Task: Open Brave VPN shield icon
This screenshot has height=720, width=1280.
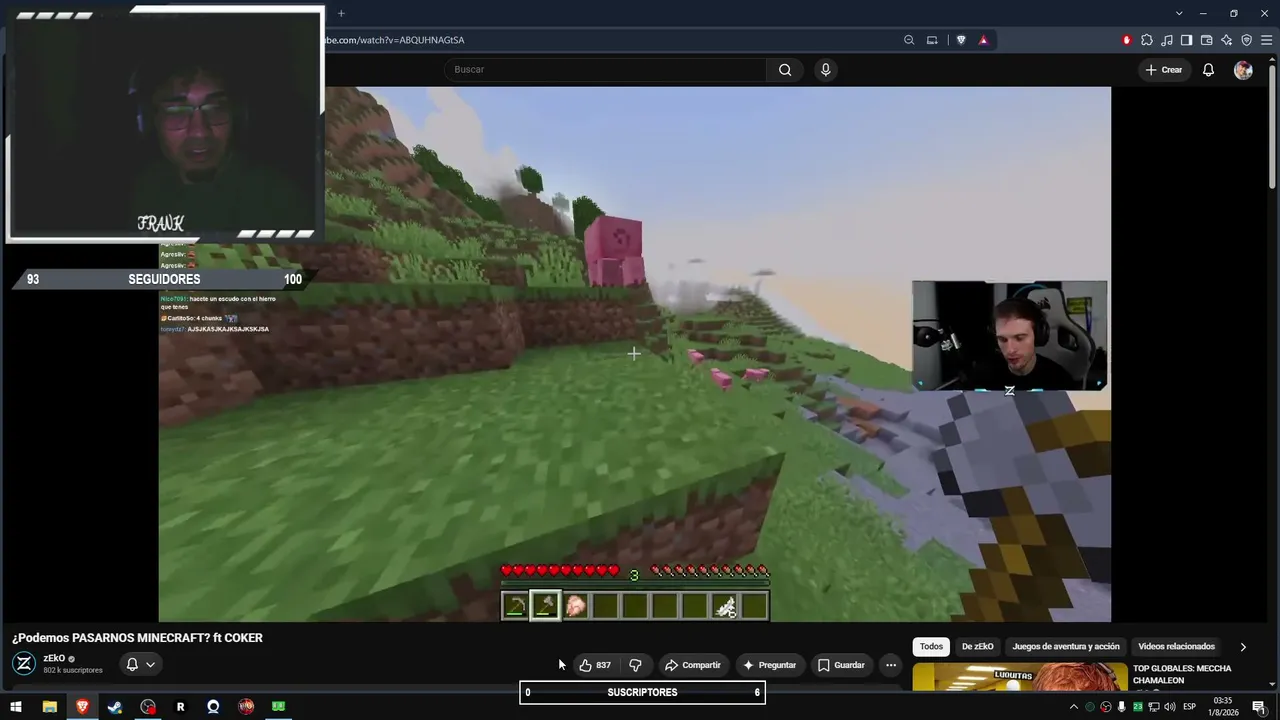Action: (x=1247, y=40)
